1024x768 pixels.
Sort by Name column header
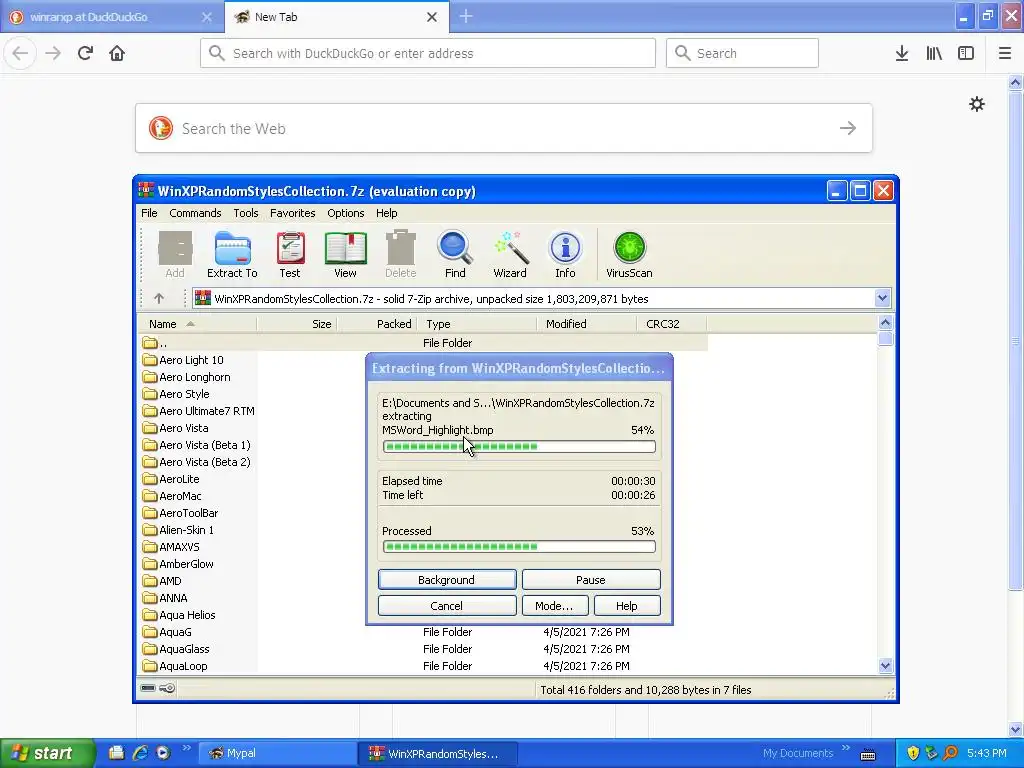[197, 324]
